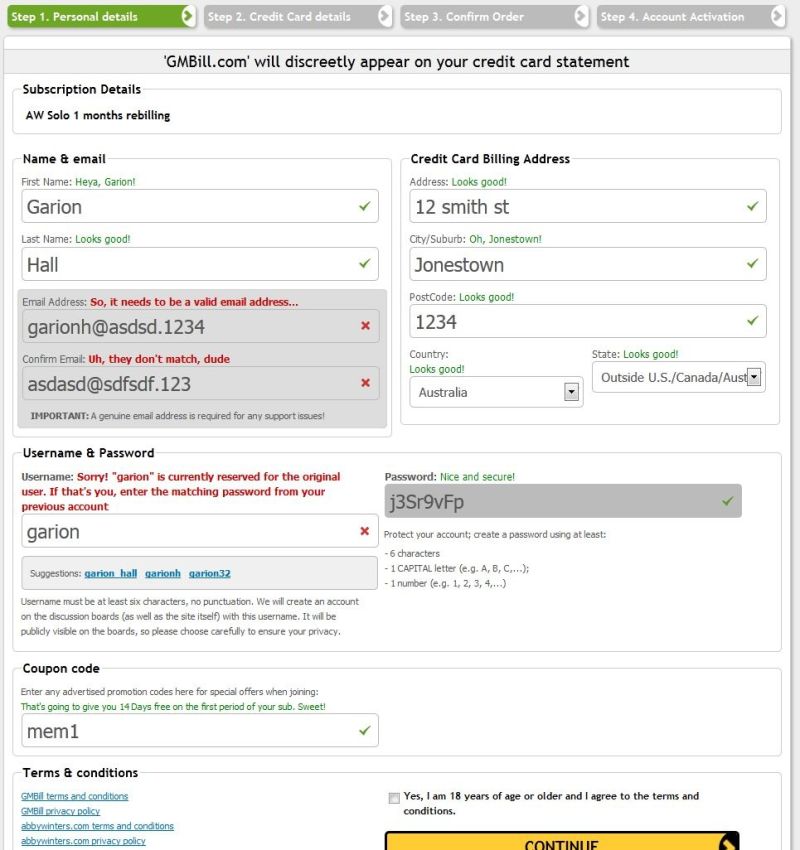Click the arrow icon on Step 4 tab
The image size is (800, 850).
tap(777, 16)
